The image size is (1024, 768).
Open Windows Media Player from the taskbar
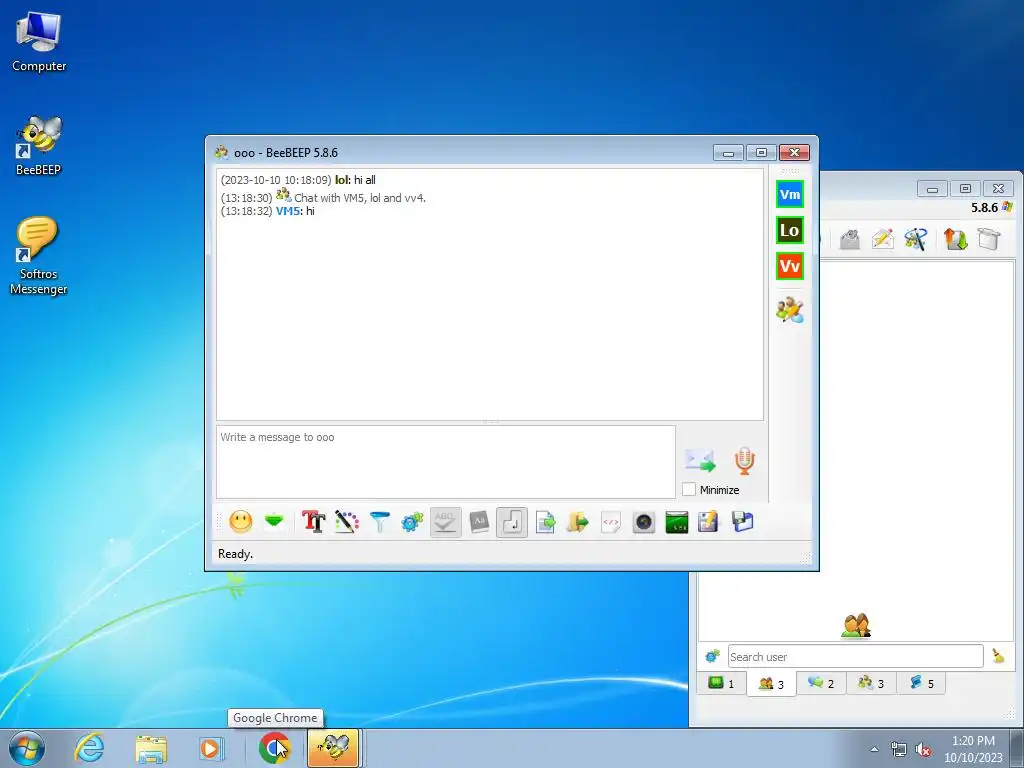pyautogui.click(x=211, y=748)
